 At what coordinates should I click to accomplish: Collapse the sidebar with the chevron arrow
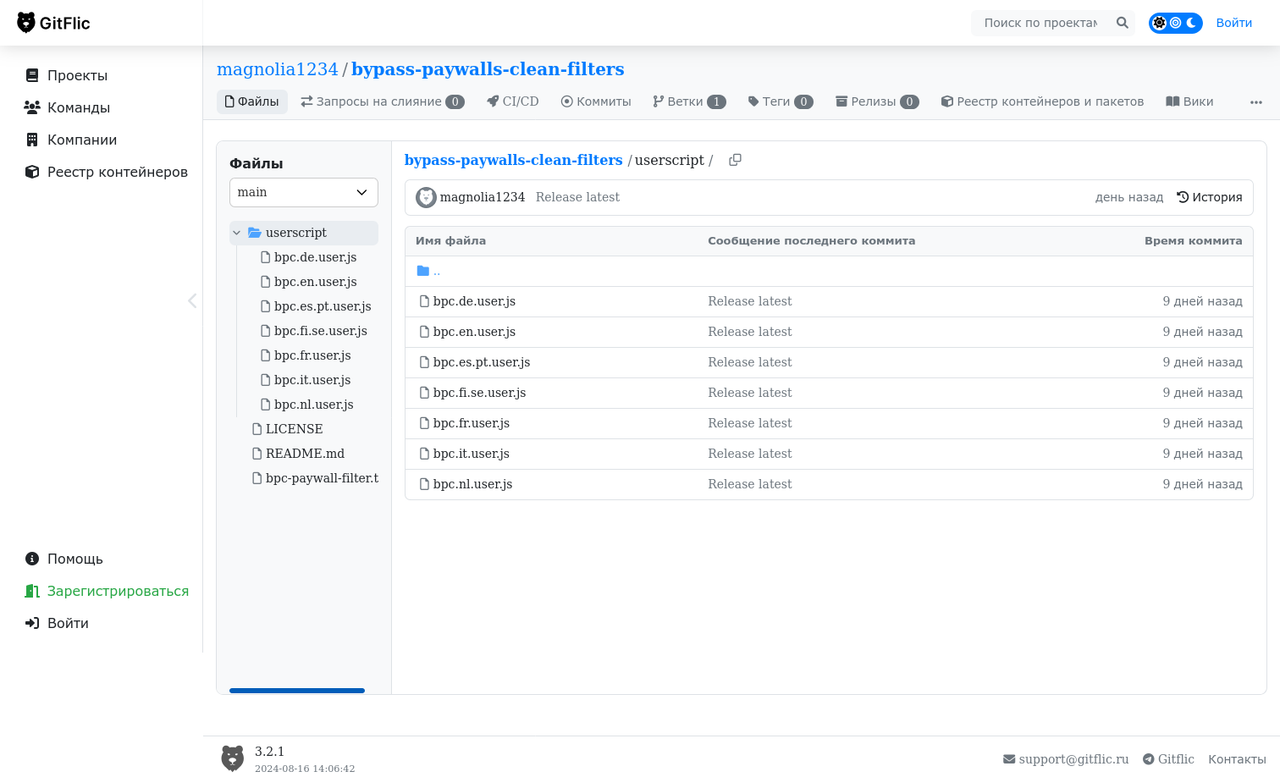[192, 301]
